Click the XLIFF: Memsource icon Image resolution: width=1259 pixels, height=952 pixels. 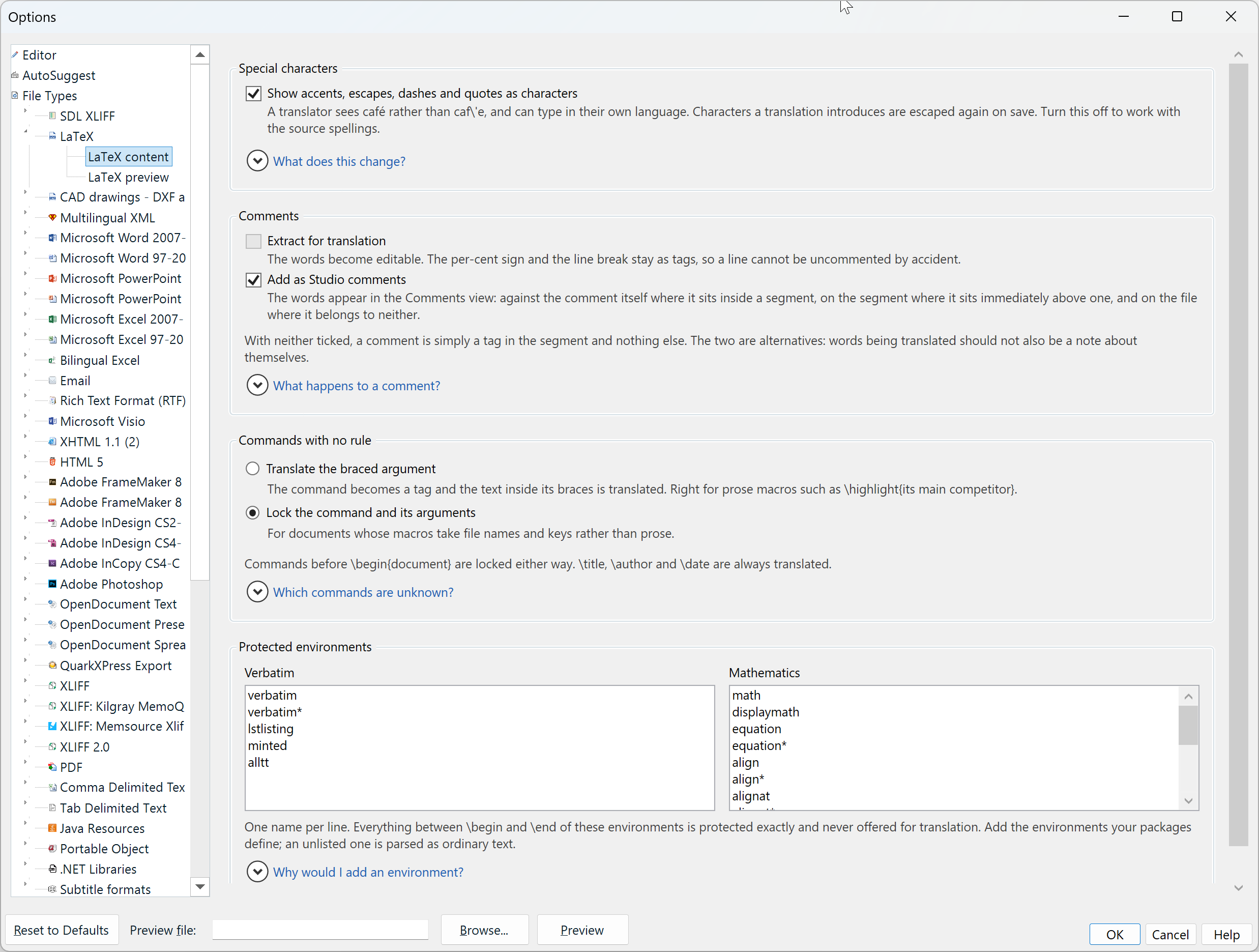click(52, 727)
